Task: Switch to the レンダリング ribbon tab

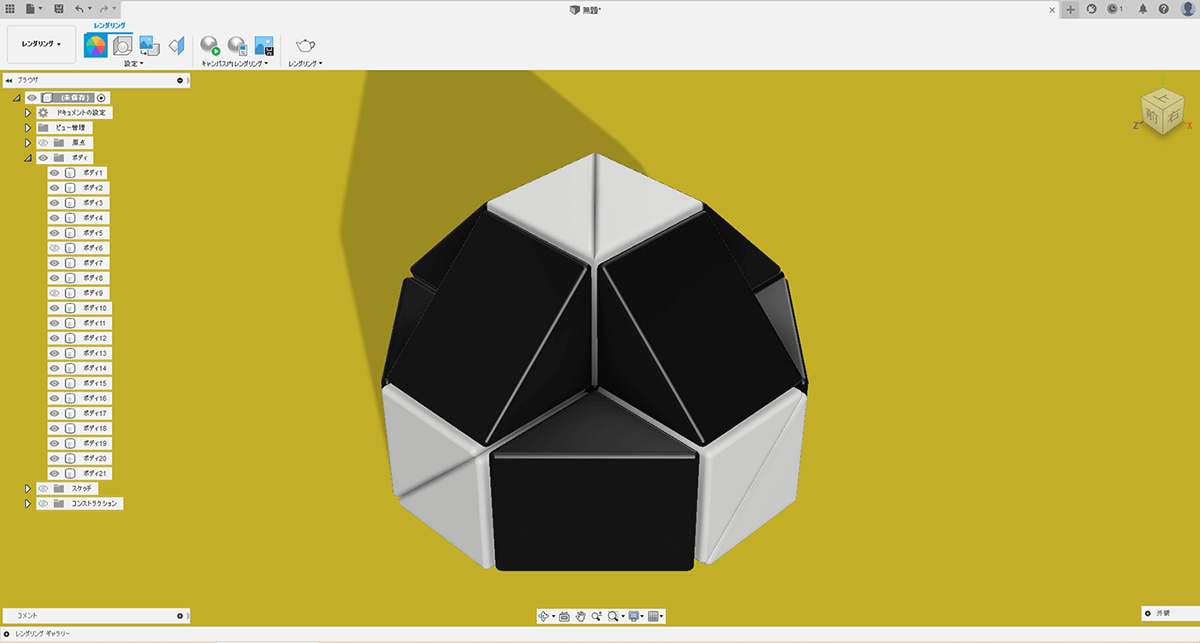Action: tap(109, 24)
